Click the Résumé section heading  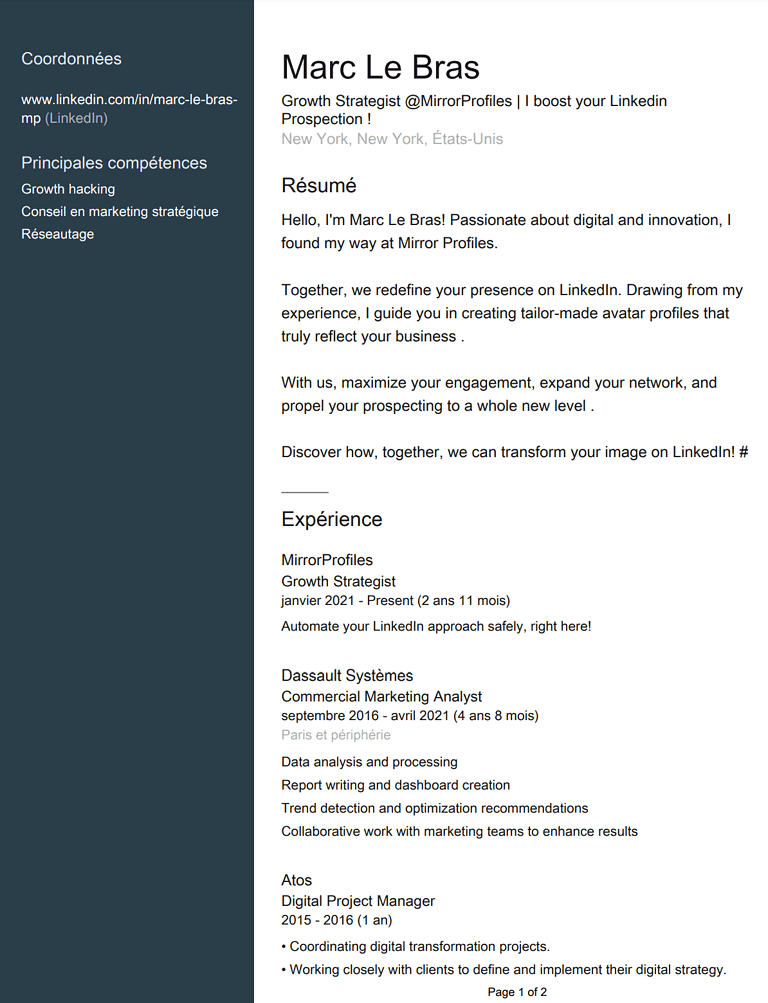[318, 186]
